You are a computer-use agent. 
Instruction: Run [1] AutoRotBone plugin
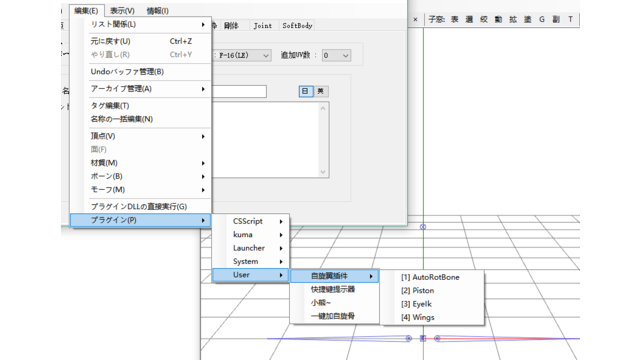click(x=433, y=278)
